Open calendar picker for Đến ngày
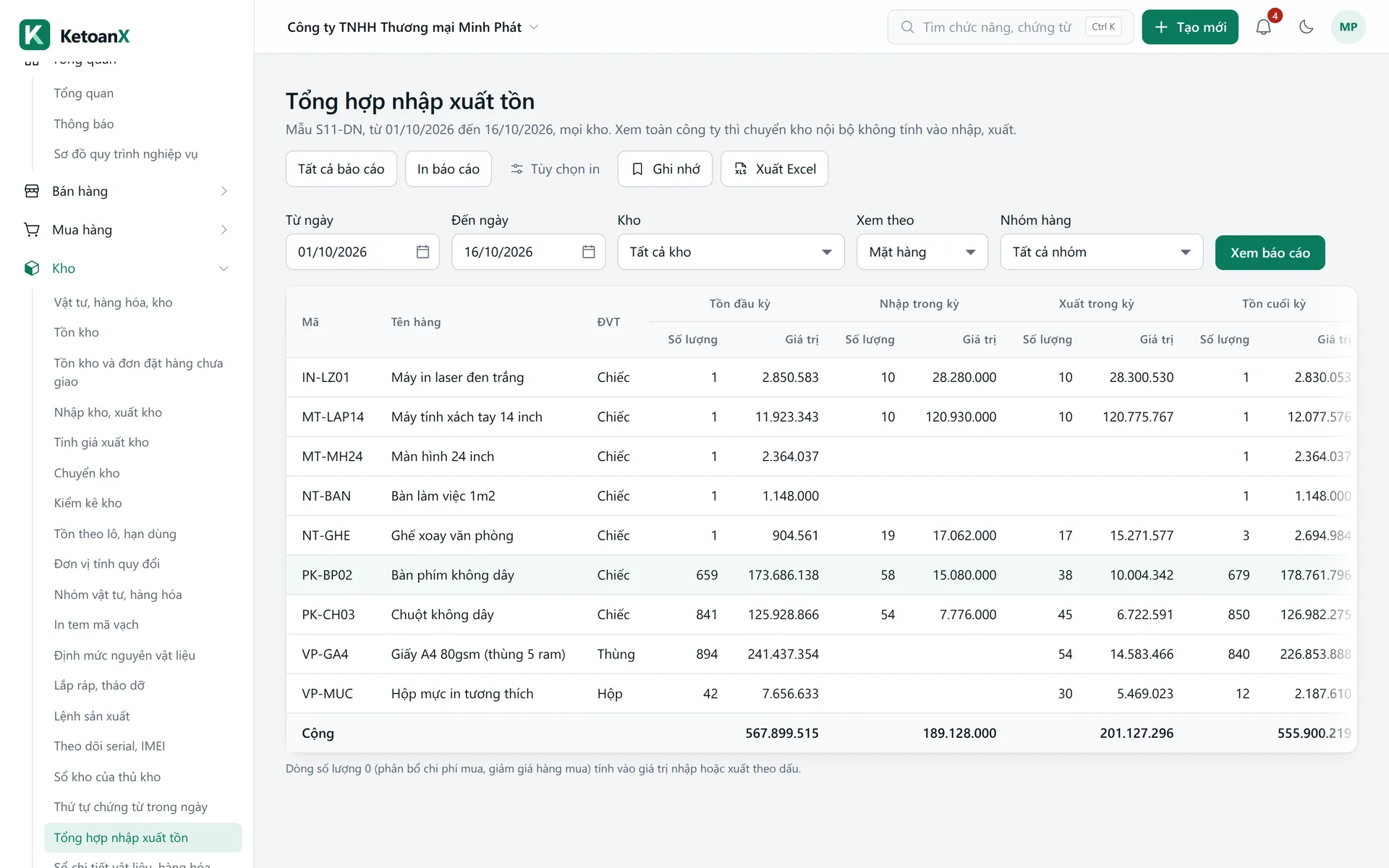 click(588, 252)
